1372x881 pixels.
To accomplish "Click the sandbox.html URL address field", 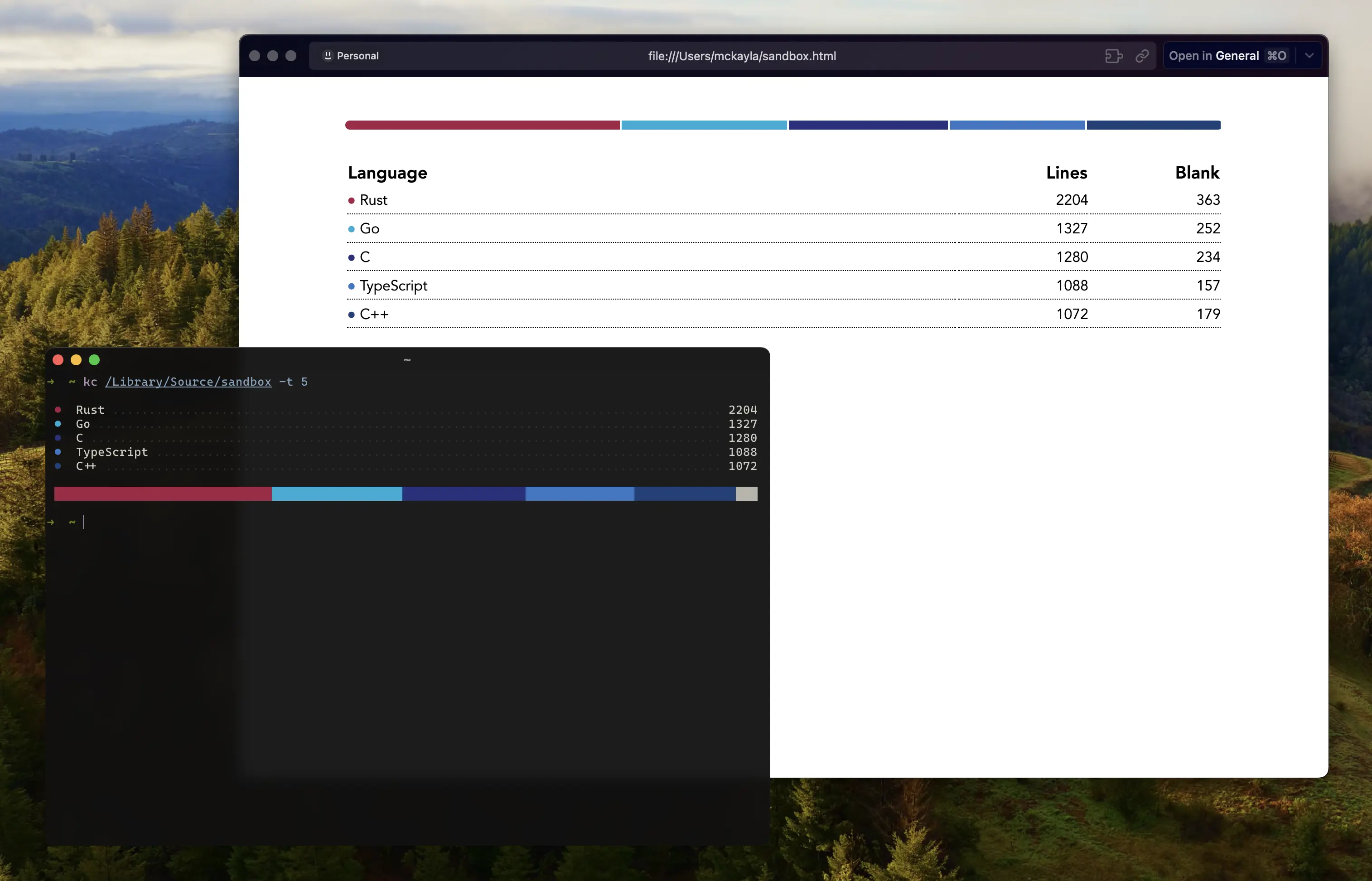I will [x=741, y=56].
